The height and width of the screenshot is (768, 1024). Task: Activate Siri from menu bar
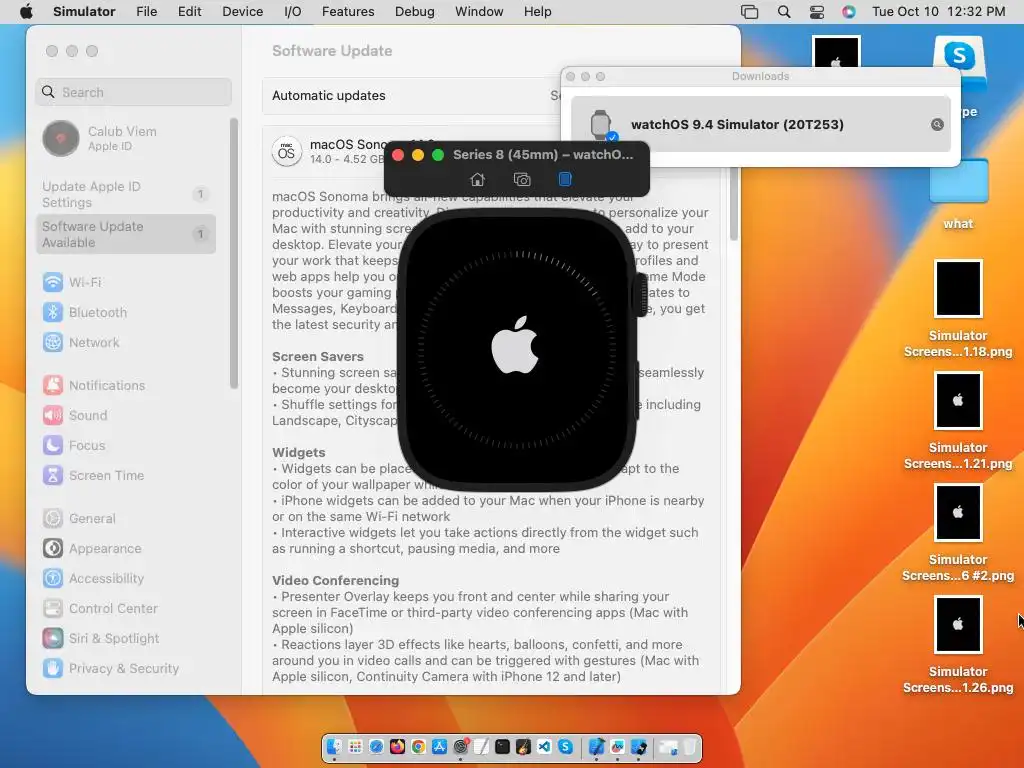click(848, 12)
